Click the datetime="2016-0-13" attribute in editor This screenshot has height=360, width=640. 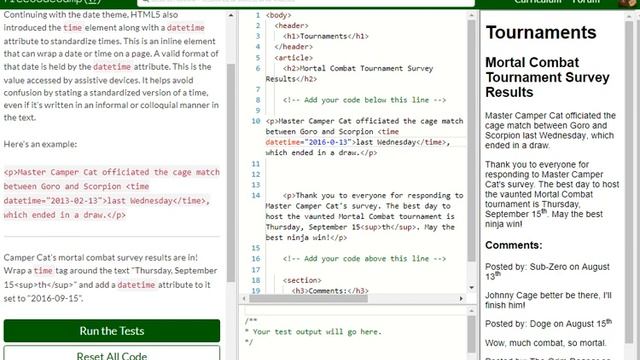309,142
